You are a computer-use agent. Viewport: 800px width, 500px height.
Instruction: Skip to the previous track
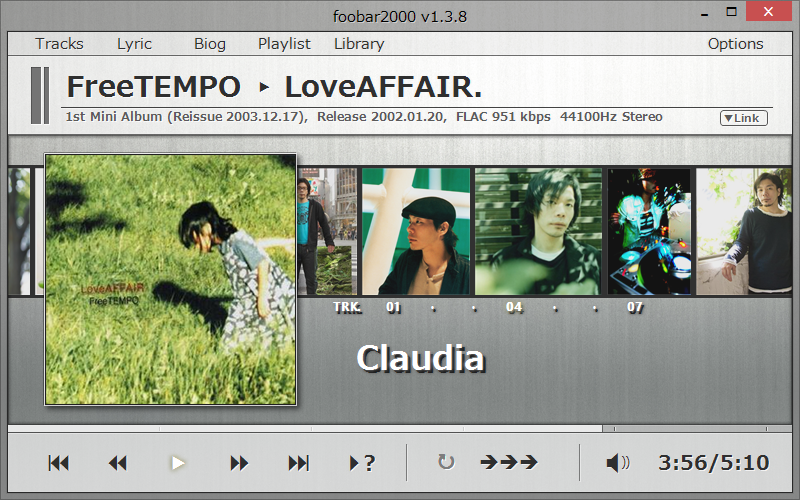[59, 463]
